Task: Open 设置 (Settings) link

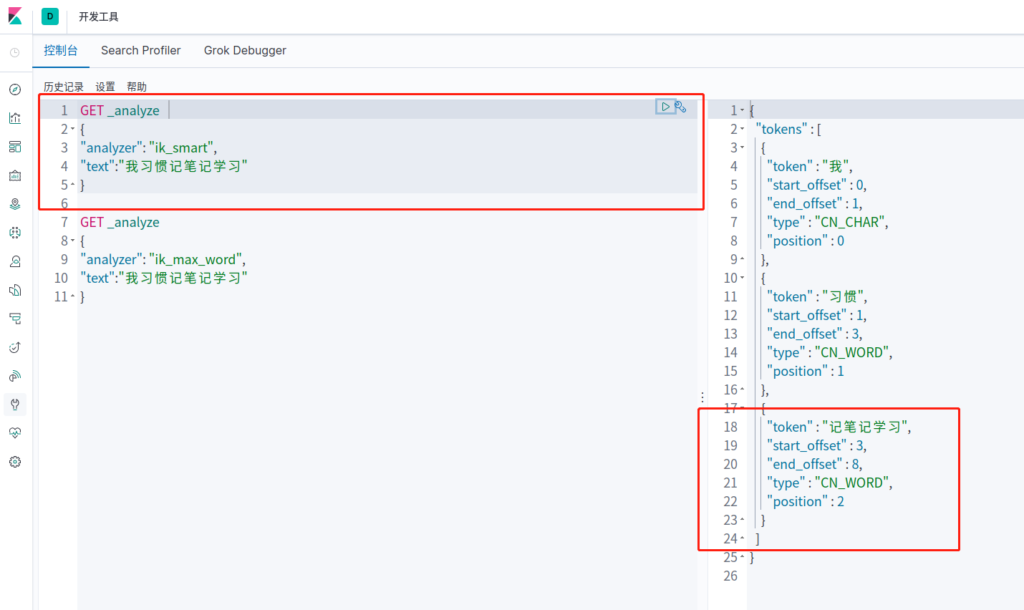Action: click(105, 87)
